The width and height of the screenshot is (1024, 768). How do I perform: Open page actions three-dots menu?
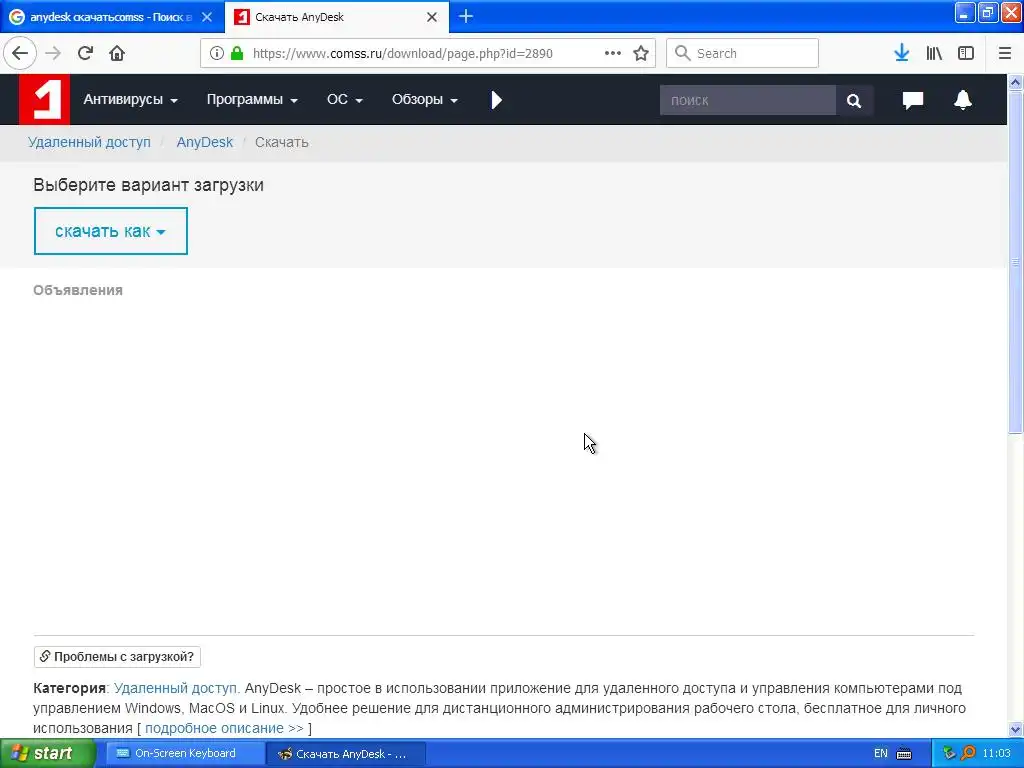point(613,53)
